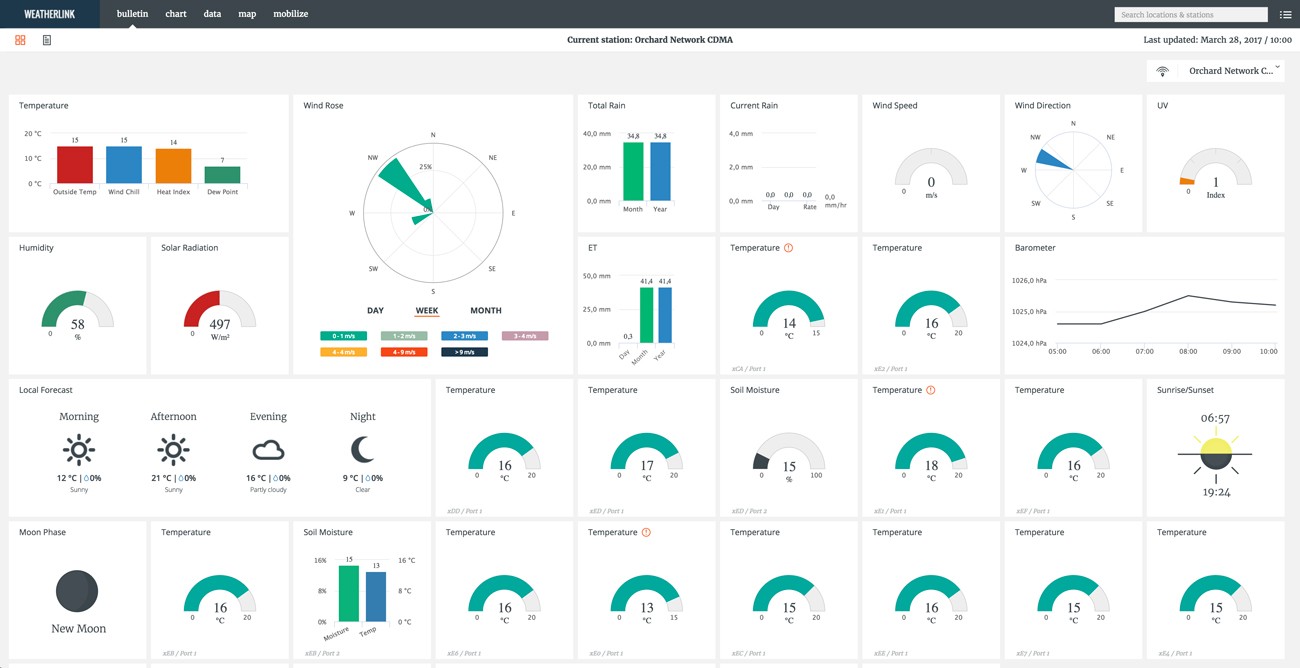
Task: Click the Search locations & stations field
Action: (x=1190, y=15)
